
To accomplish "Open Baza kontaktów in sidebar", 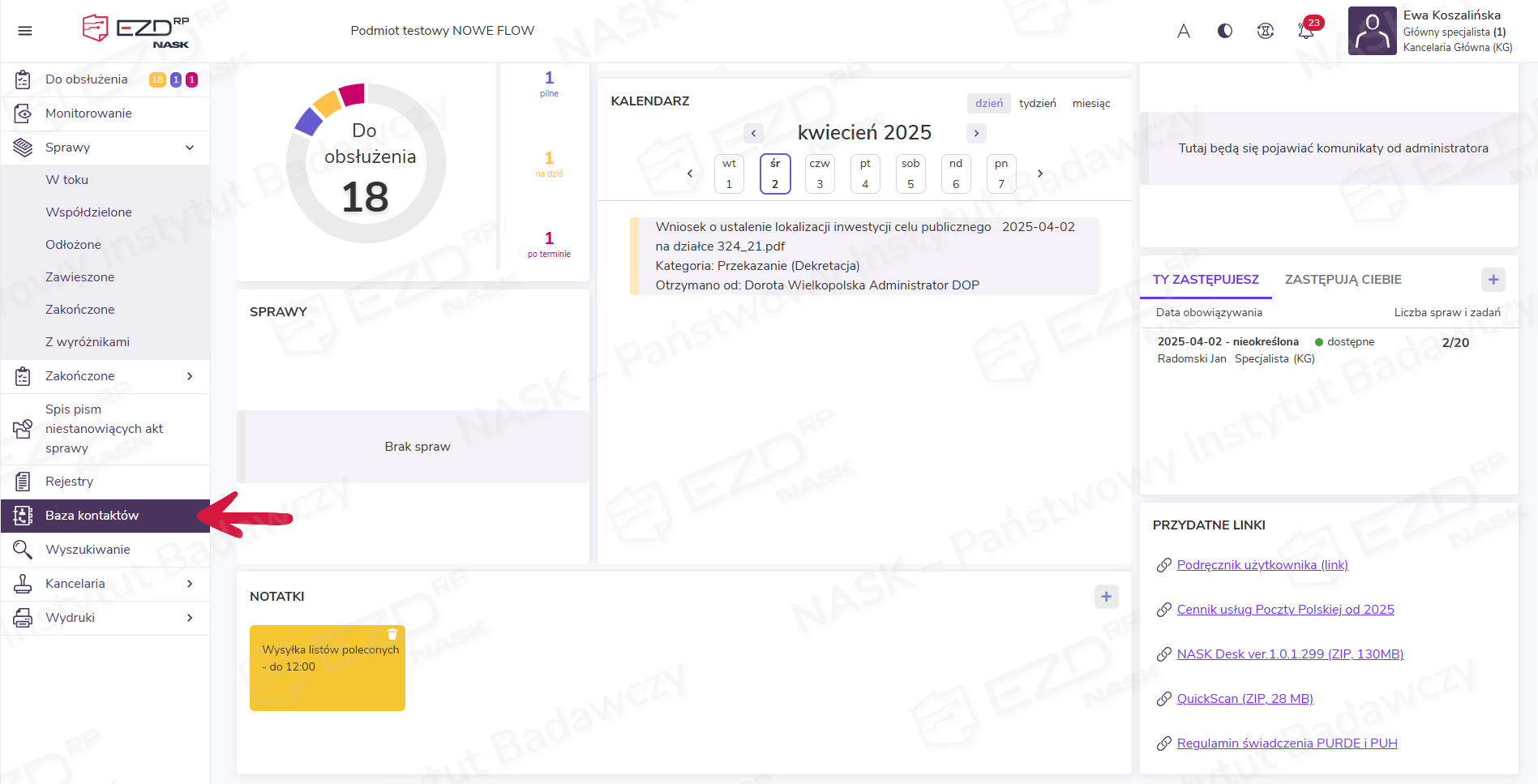I will point(92,516).
